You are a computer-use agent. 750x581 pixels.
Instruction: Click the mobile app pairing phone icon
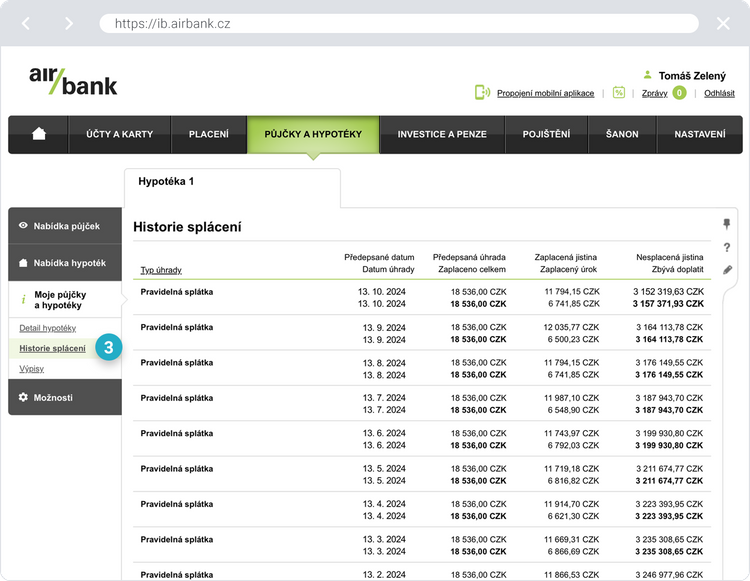482,93
